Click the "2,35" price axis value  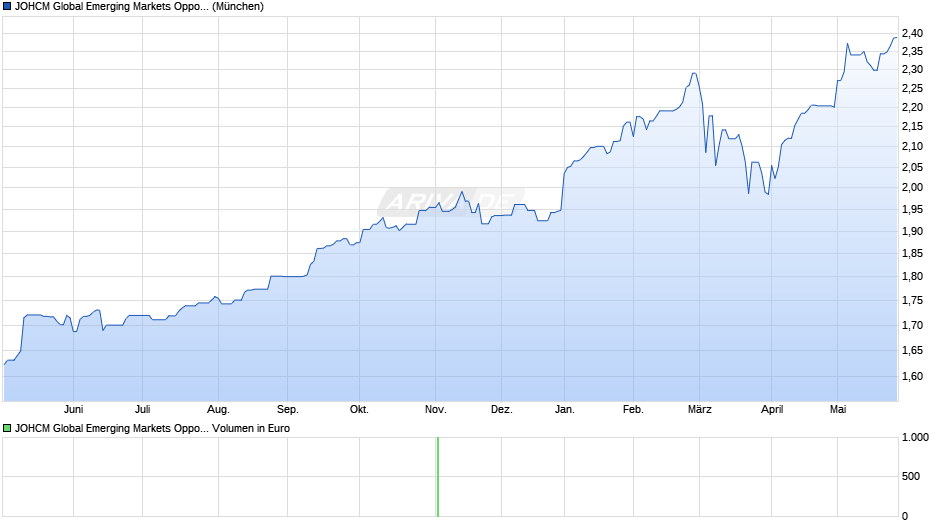912,52
